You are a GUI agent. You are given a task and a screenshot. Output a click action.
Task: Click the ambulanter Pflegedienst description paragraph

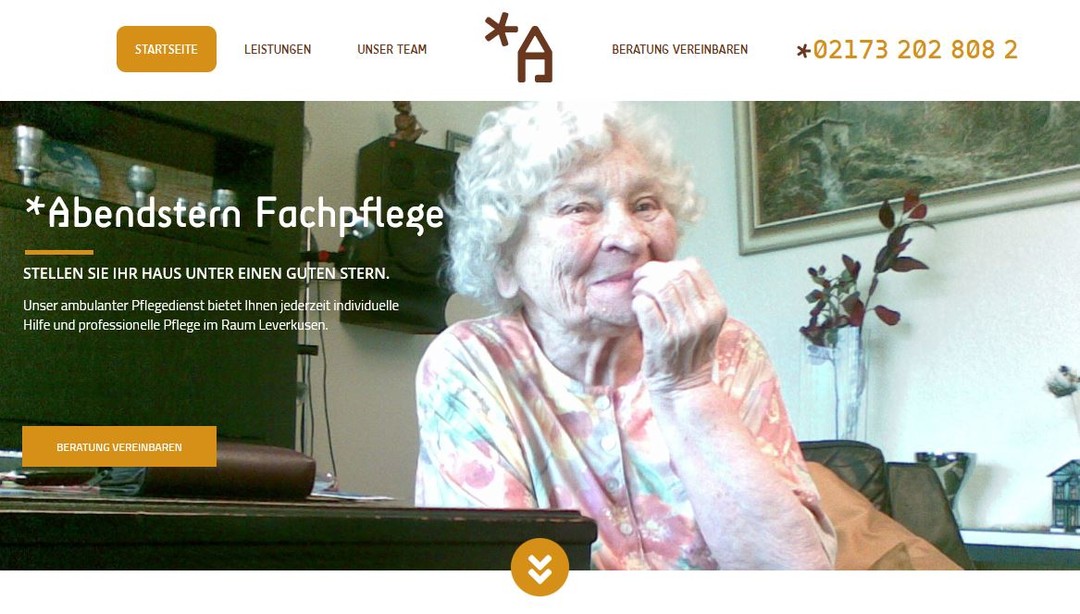211,315
